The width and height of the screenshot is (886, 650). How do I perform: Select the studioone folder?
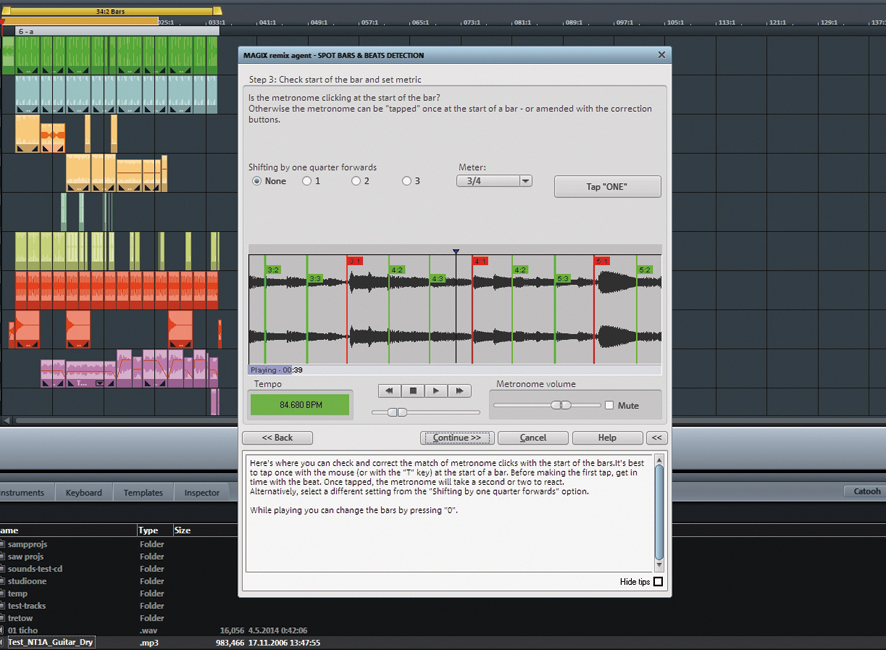click(x=27, y=581)
